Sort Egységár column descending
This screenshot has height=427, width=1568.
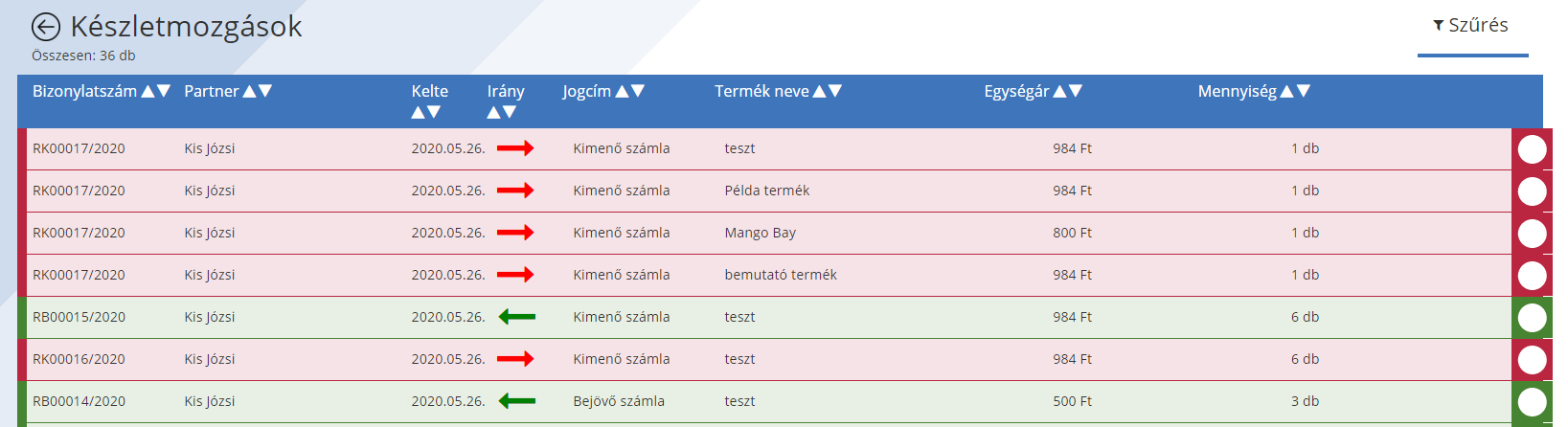tap(1076, 91)
